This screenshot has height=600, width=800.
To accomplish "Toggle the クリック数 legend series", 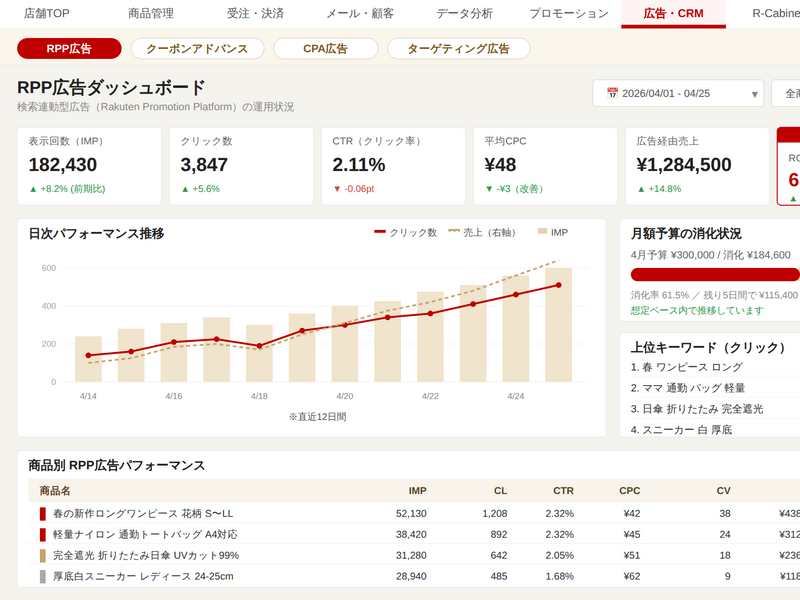I will pos(406,233).
